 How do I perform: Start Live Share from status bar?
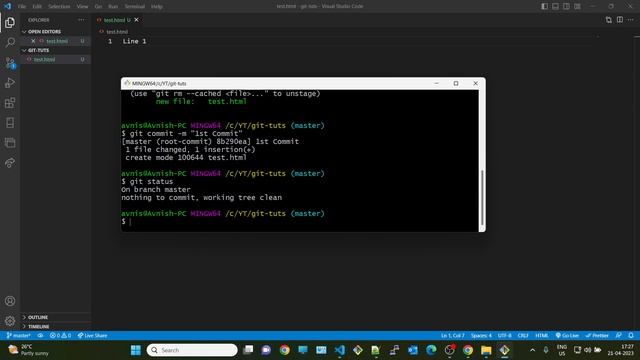tap(93, 336)
